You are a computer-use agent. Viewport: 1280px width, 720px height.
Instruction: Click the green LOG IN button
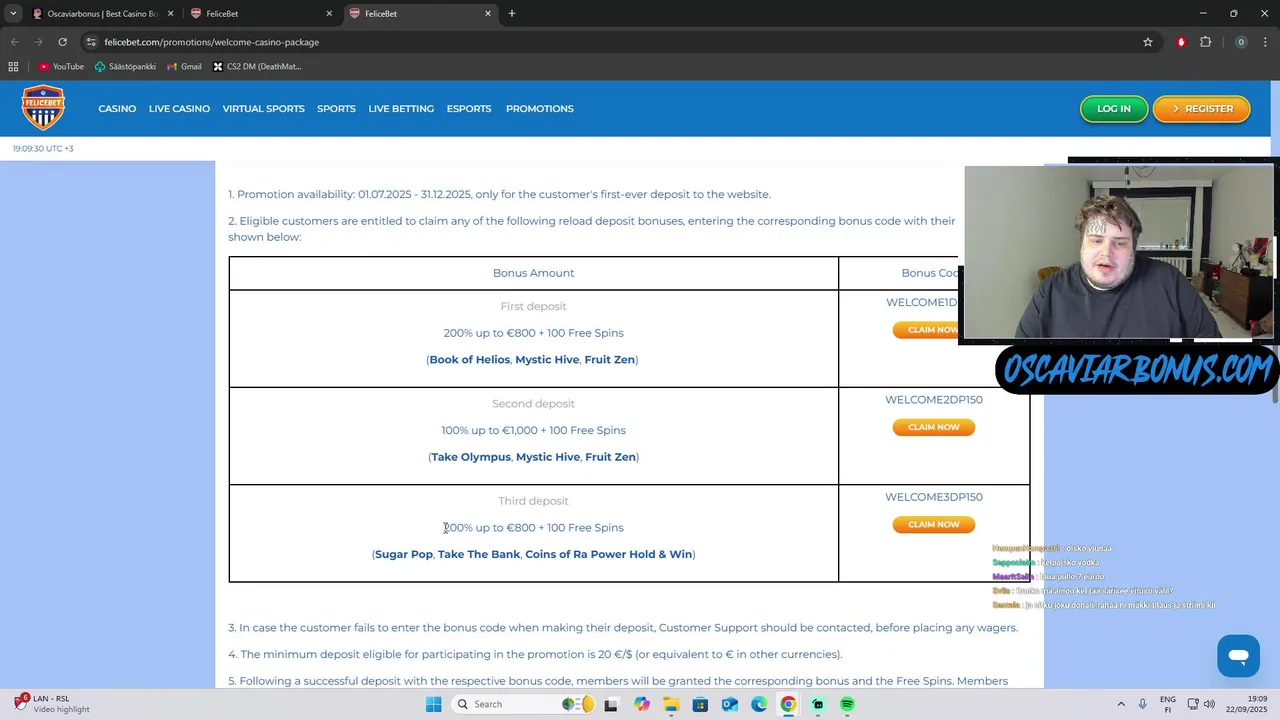pyautogui.click(x=1114, y=108)
